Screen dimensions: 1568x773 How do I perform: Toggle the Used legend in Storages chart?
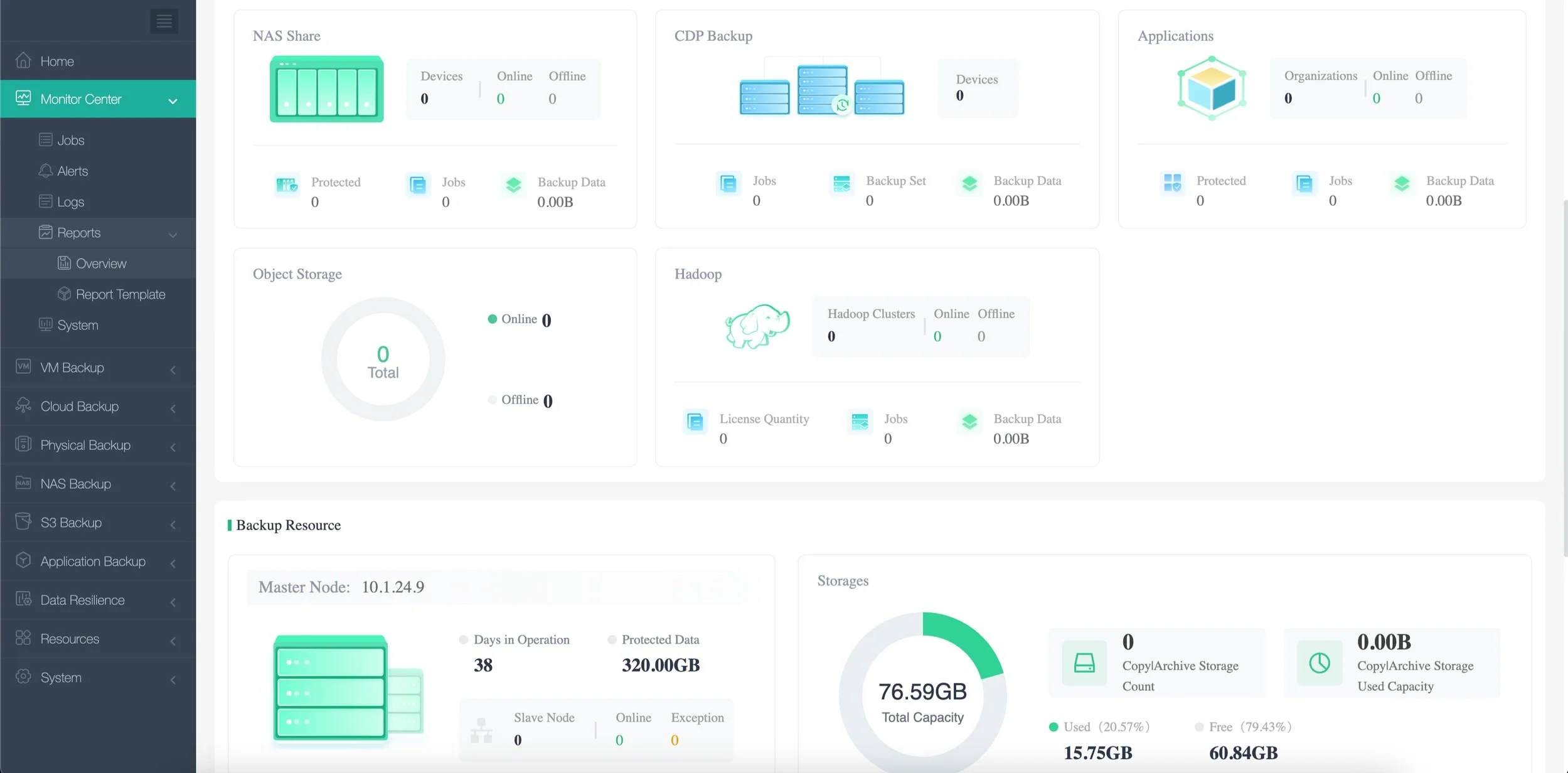[1054, 727]
